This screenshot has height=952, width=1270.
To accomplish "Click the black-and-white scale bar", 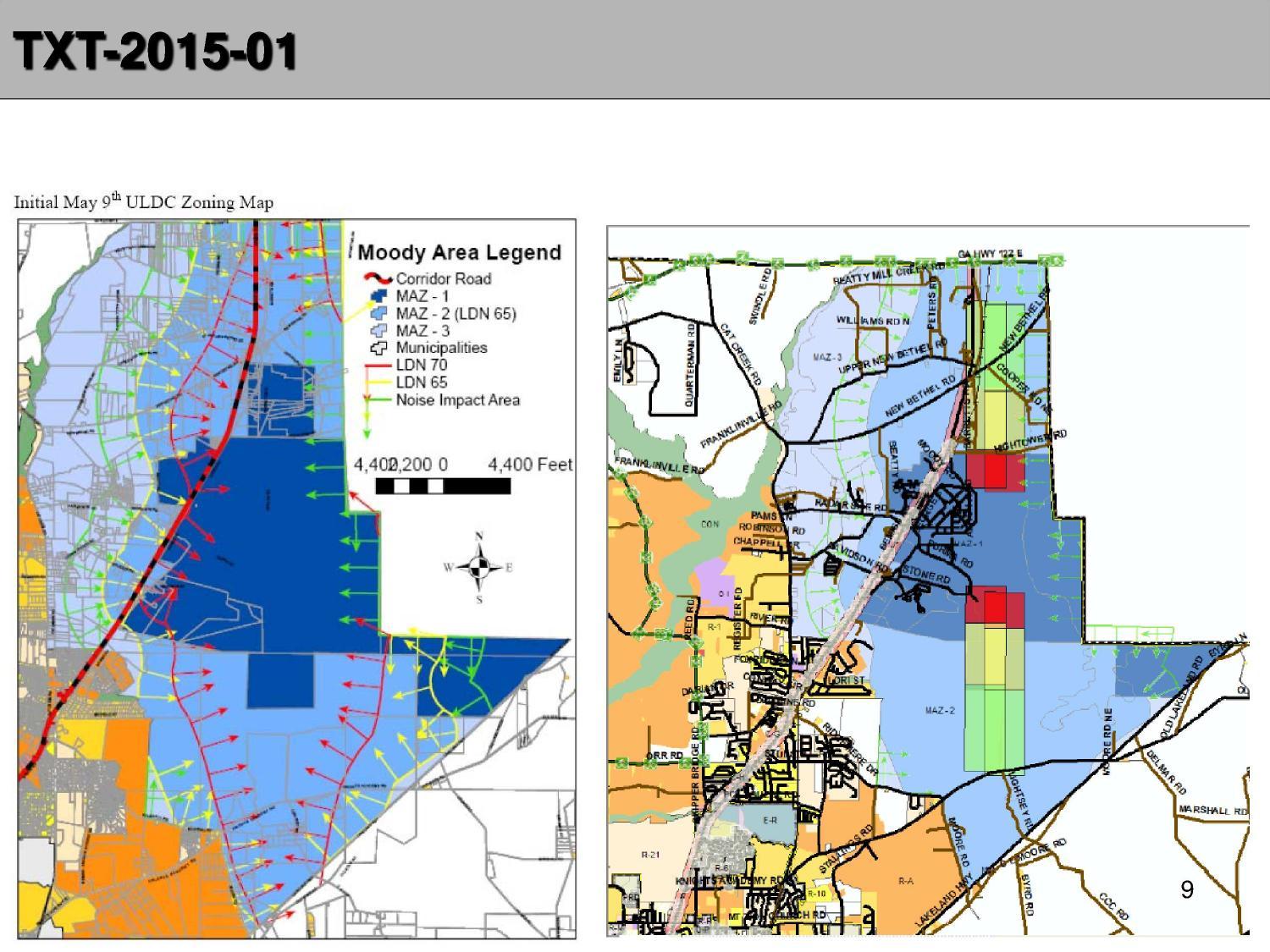I will click(443, 487).
